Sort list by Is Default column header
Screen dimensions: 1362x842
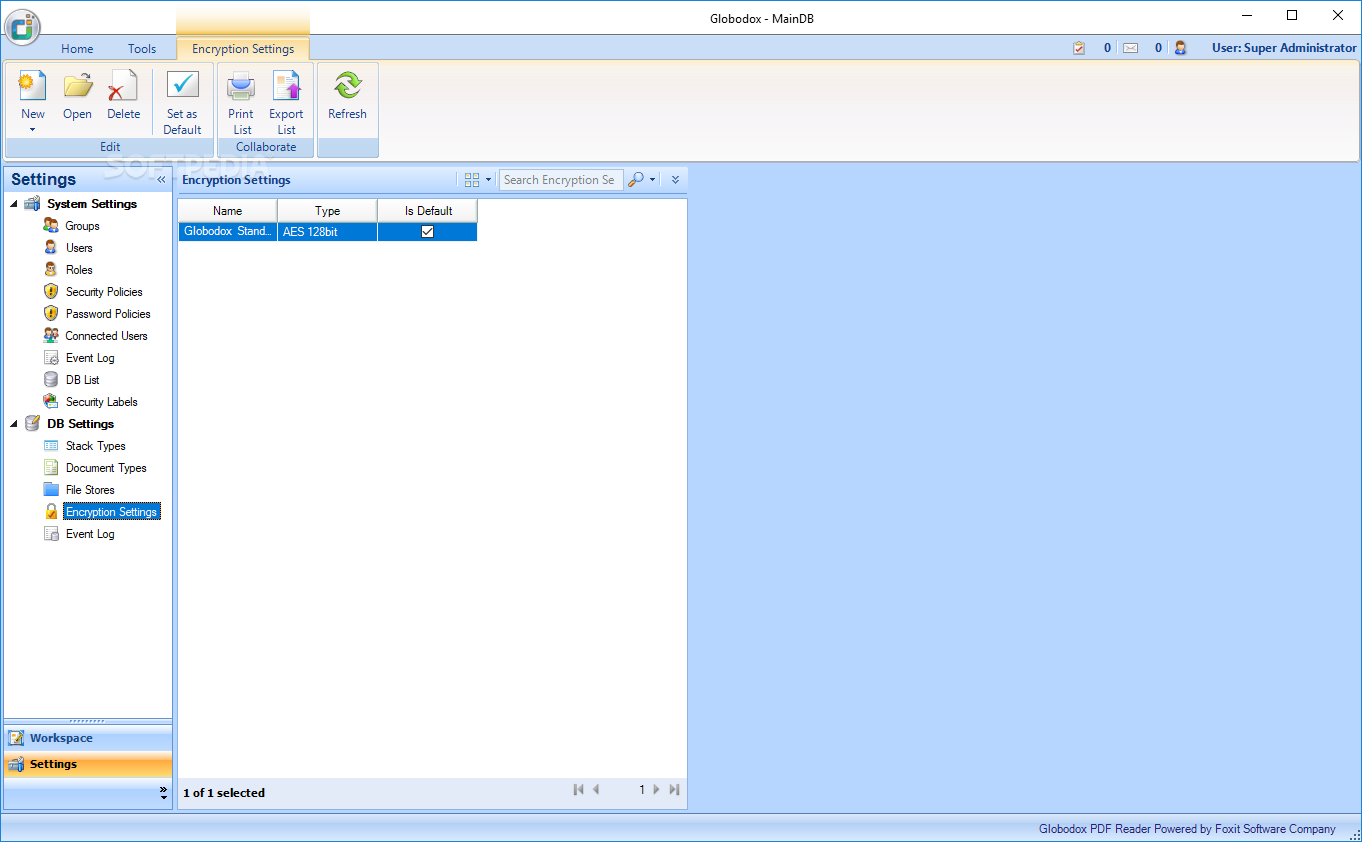tap(428, 211)
